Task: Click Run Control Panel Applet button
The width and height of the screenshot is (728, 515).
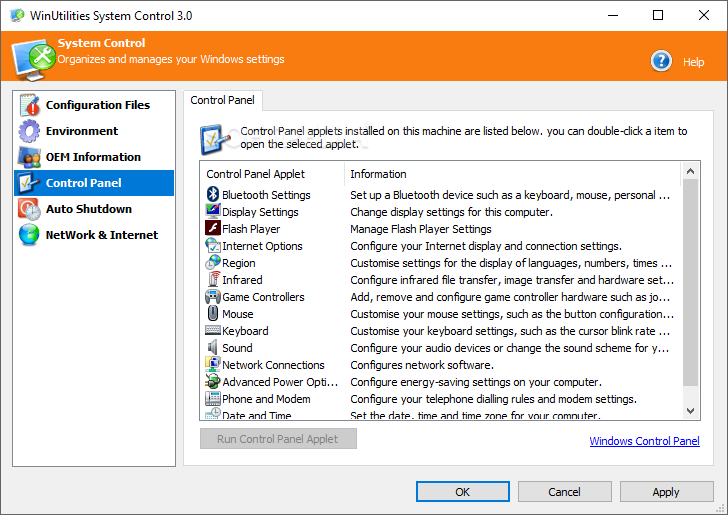Action: [278, 439]
